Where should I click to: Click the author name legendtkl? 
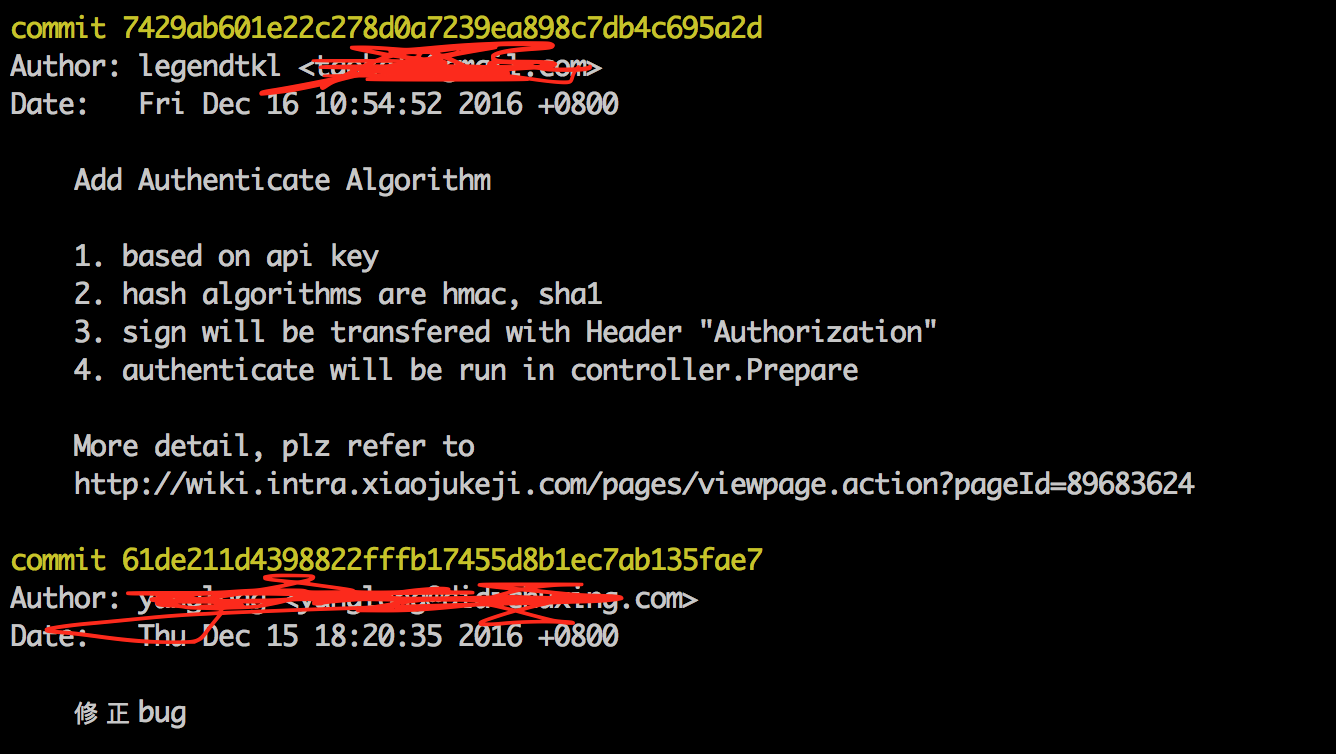click(210, 67)
